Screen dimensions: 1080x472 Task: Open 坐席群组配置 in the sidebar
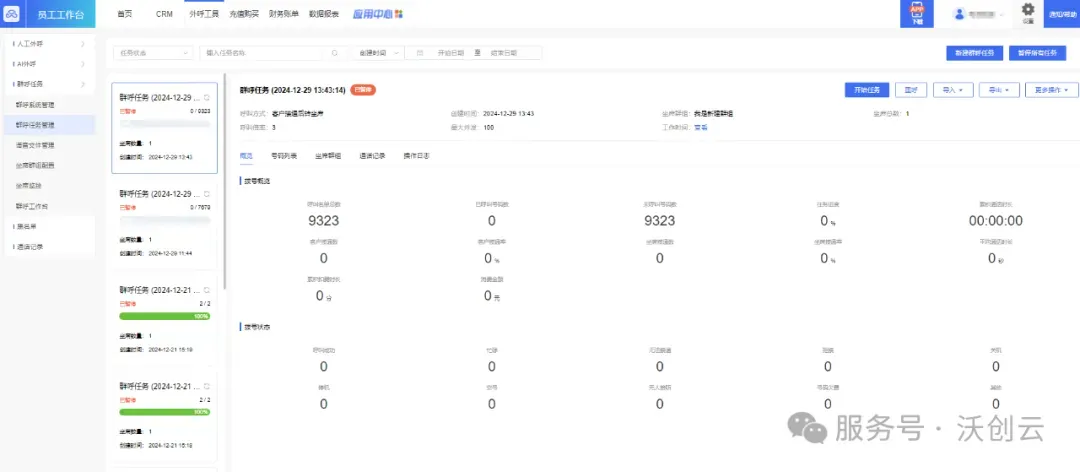(35, 165)
